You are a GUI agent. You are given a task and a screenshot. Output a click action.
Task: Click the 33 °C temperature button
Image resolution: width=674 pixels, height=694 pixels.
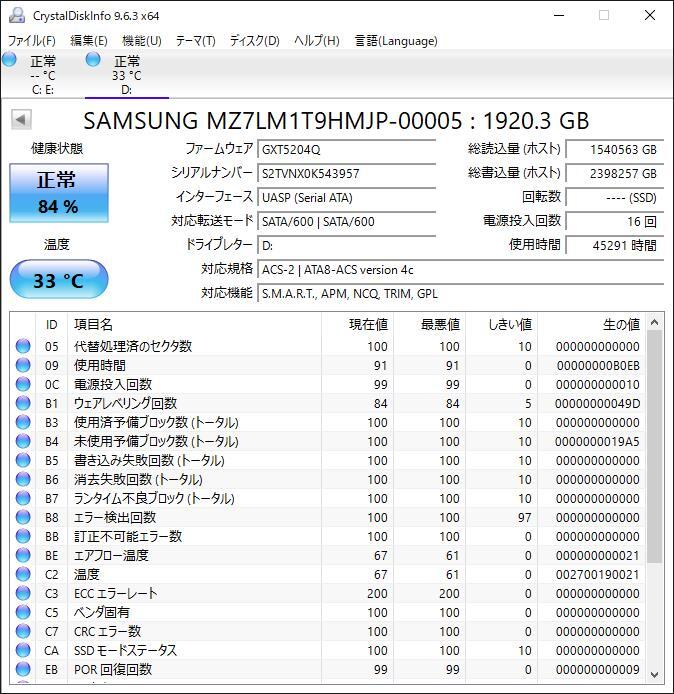[x=59, y=280]
